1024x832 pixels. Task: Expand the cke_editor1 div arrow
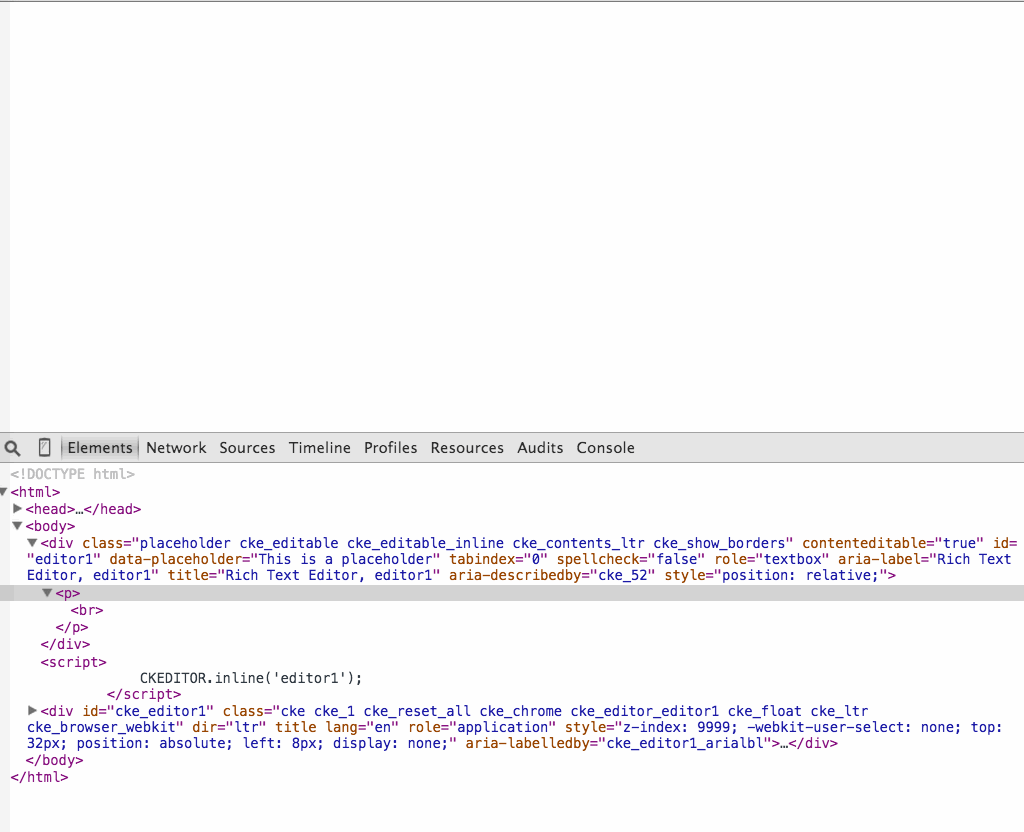(x=32, y=710)
